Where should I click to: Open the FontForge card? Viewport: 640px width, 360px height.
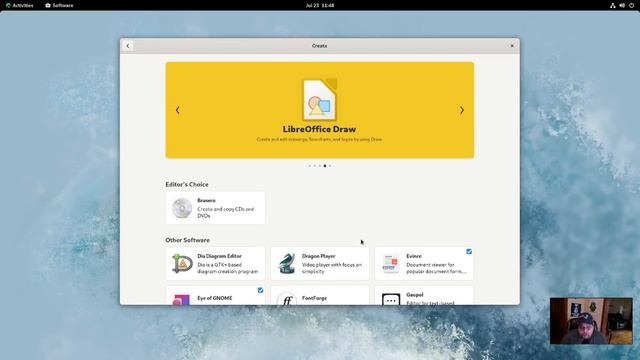[x=320, y=295]
